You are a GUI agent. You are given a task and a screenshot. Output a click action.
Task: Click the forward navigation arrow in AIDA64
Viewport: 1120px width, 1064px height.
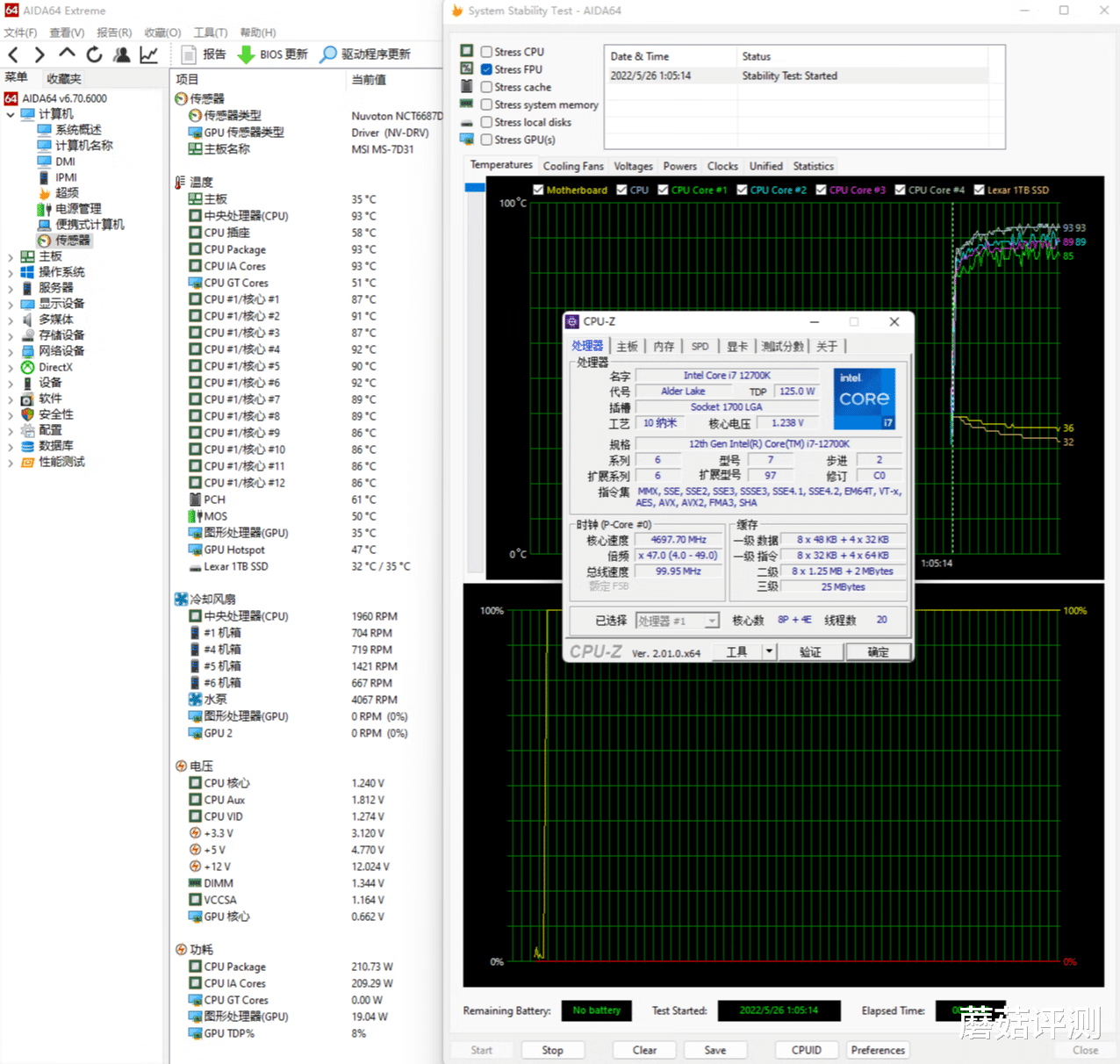pos(39,54)
